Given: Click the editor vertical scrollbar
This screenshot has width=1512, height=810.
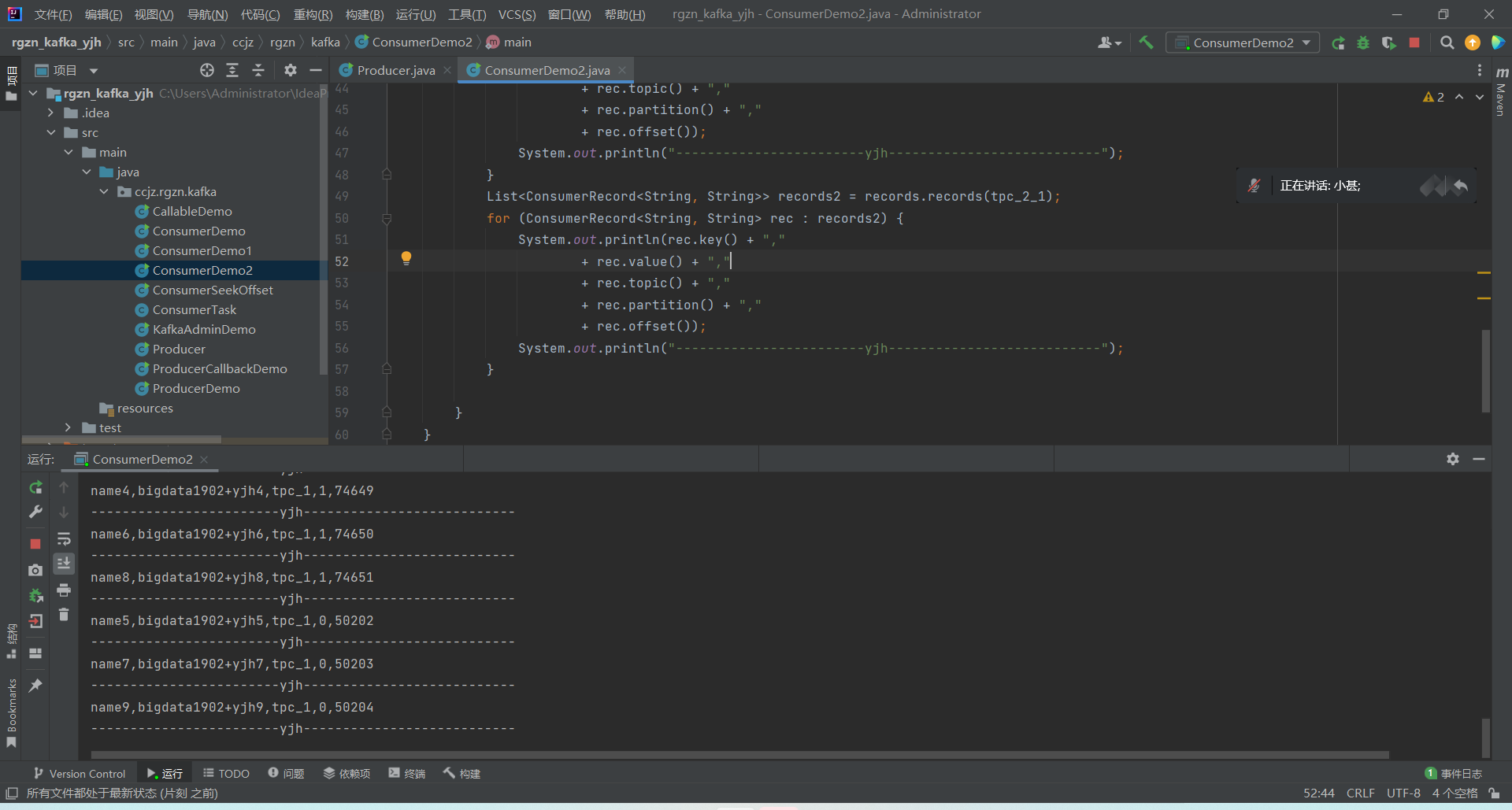Looking at the screenshot, I should [1485, 370].
